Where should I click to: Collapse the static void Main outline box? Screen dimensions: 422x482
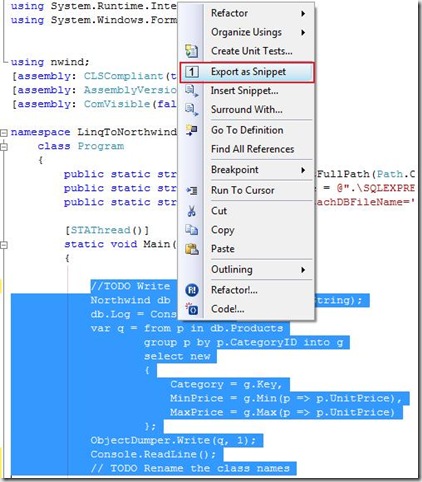point(4,245)
